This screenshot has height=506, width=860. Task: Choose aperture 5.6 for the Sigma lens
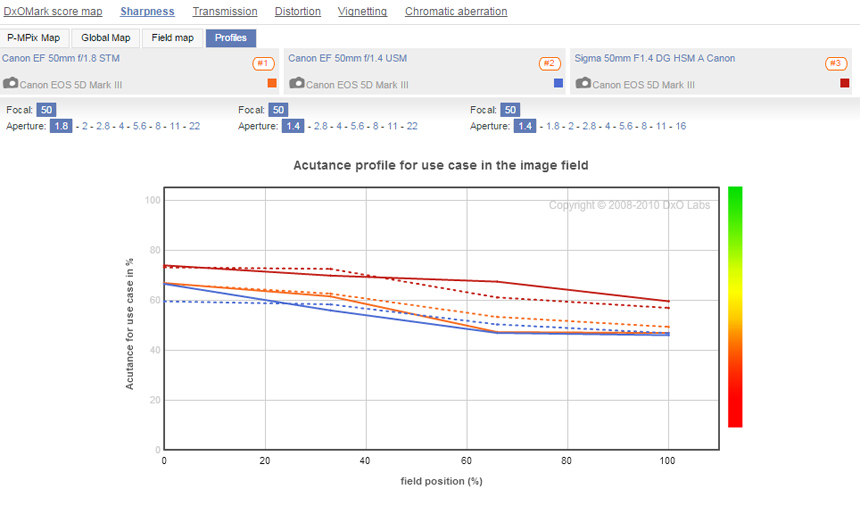click(x=626, y=126)
